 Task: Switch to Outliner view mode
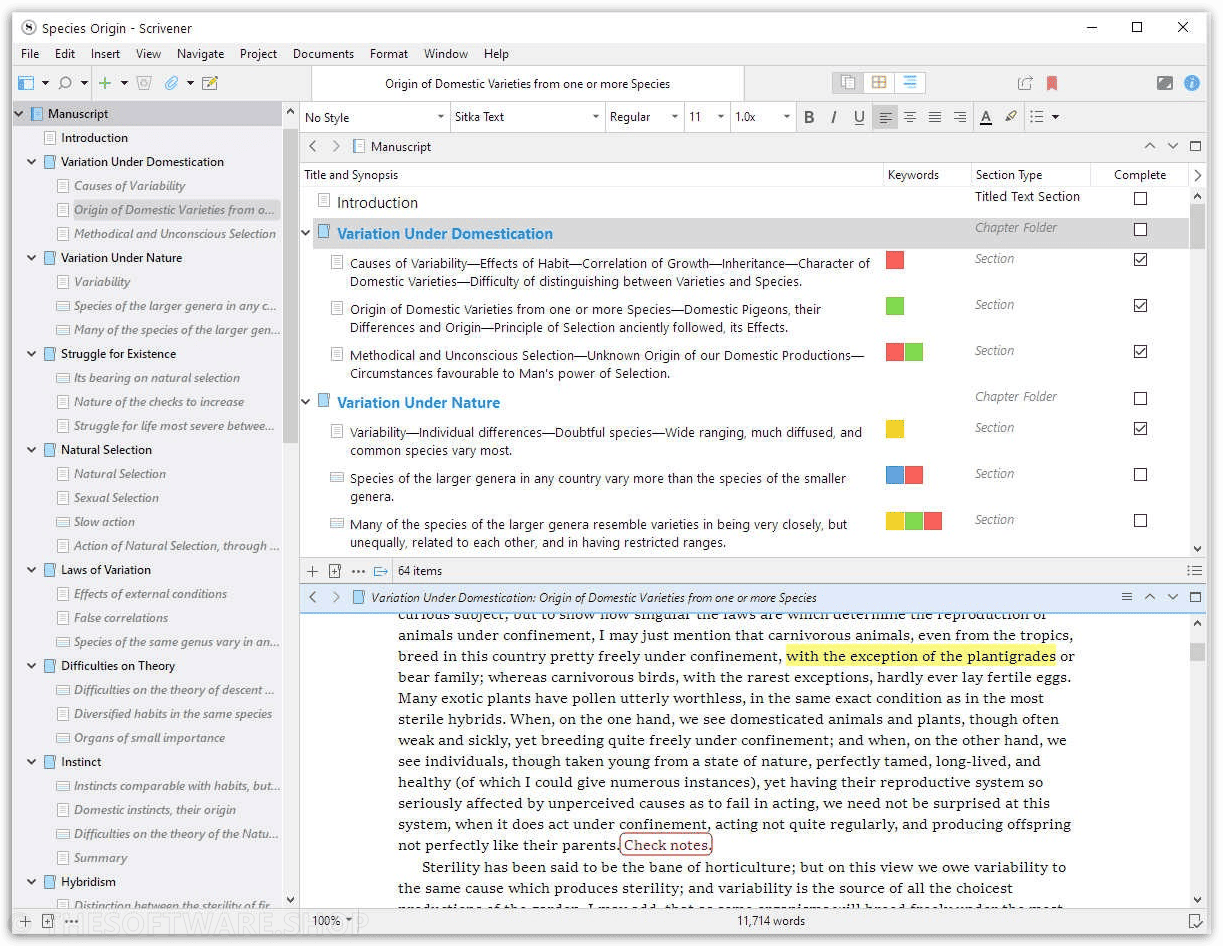pos(910,83)
